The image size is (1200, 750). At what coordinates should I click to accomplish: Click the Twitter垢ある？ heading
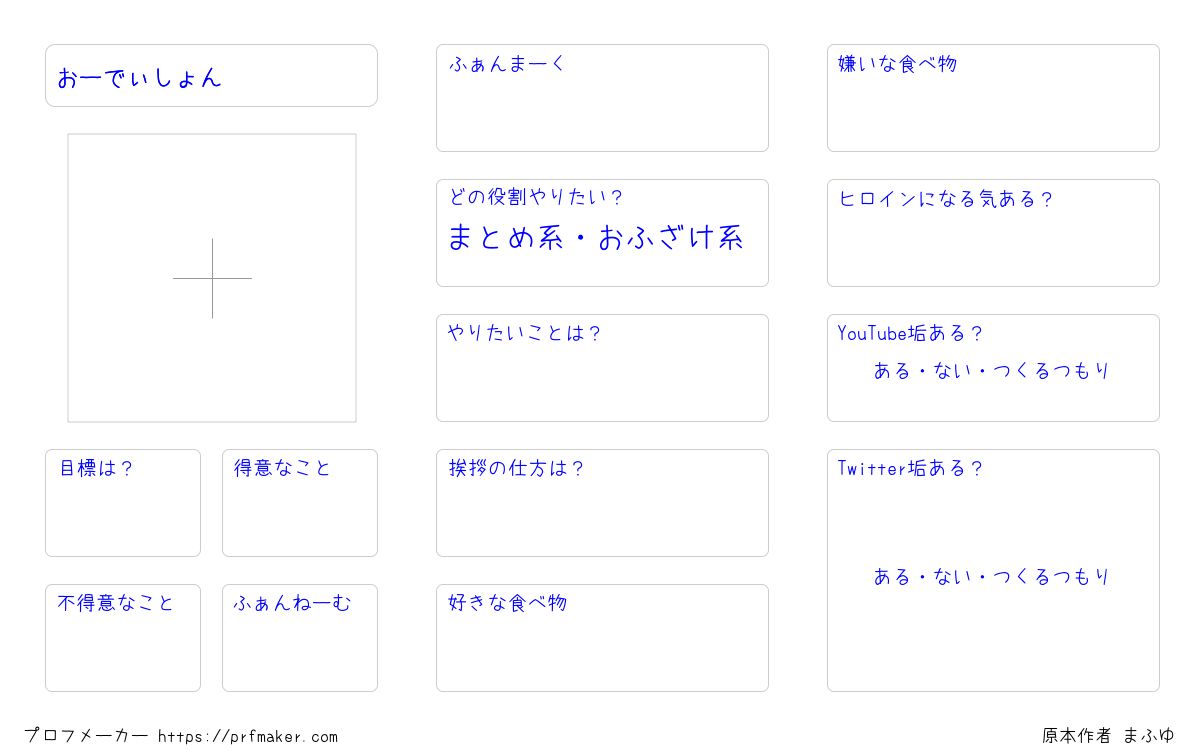tap(911, 468)
